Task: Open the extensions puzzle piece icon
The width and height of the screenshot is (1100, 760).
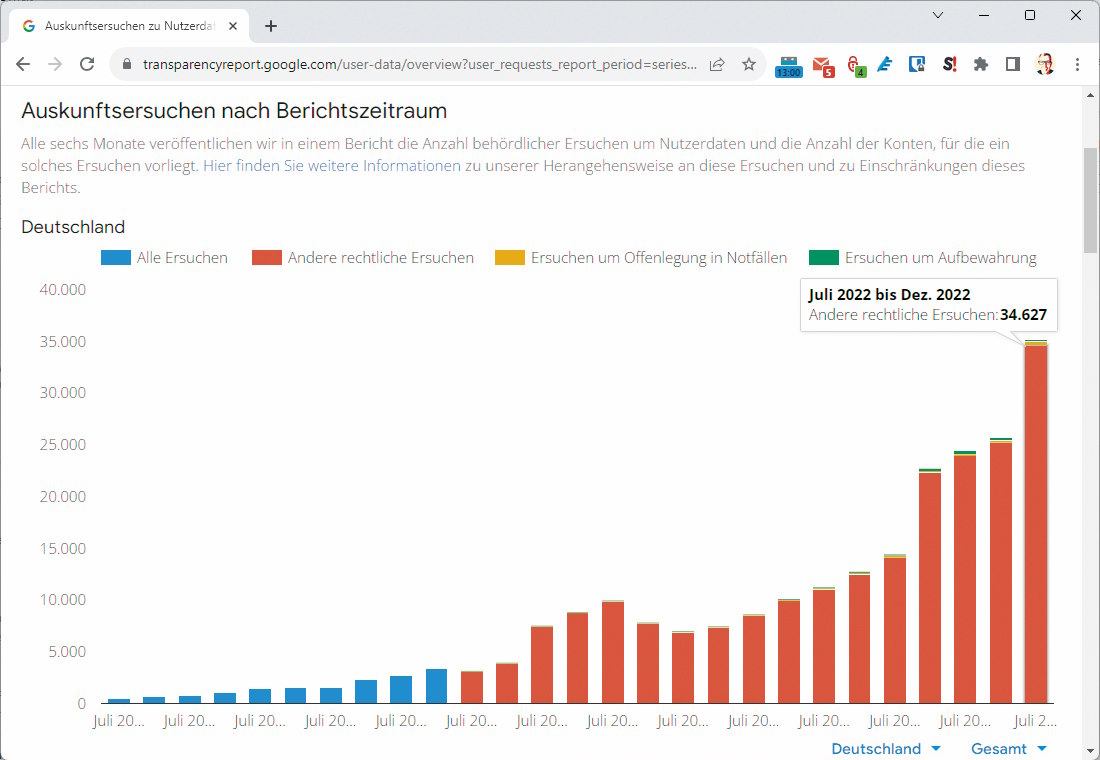Action: pyautogui.click(x=980, y=64)
